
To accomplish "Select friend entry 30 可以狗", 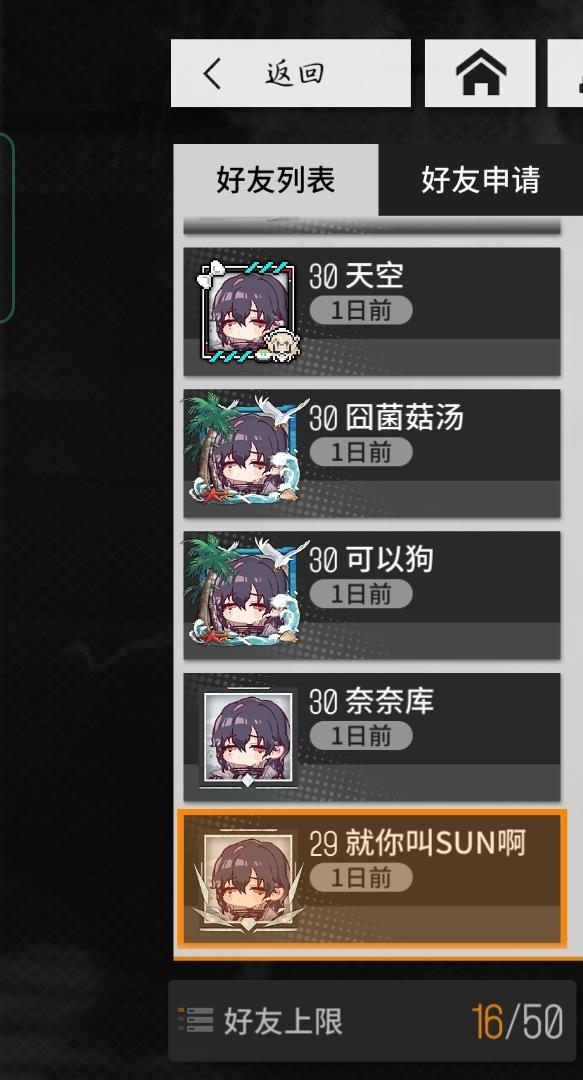I will [x=372, y=595].
